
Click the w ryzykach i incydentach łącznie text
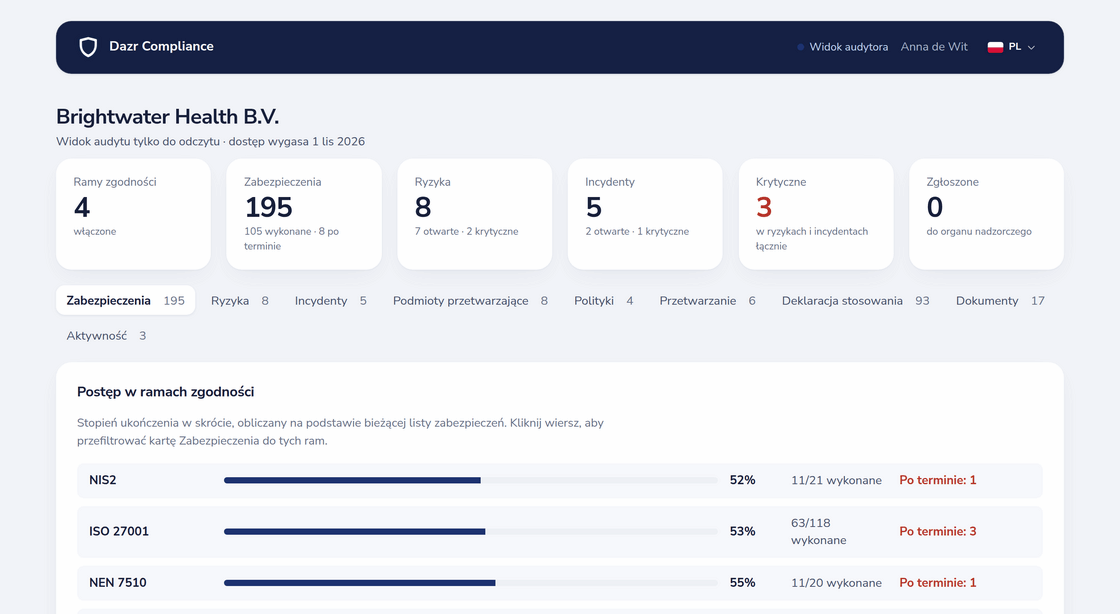(x=812, y=238)
